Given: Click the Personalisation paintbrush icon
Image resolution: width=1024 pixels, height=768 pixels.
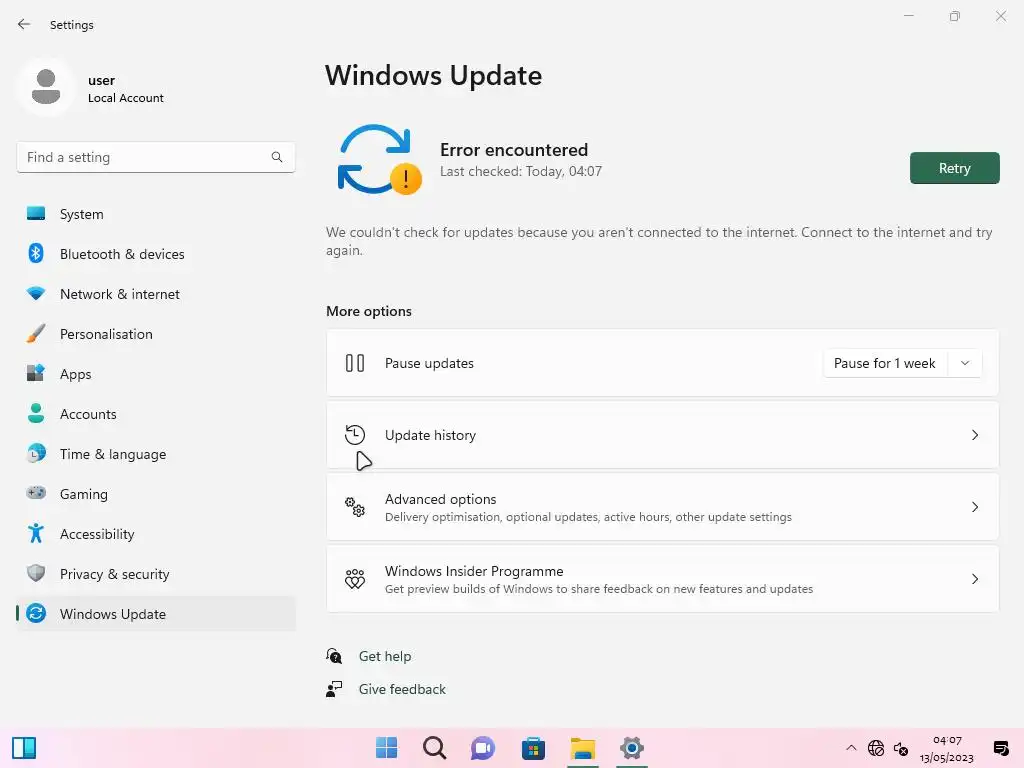Looking at the screenshot, I should 36,334.
